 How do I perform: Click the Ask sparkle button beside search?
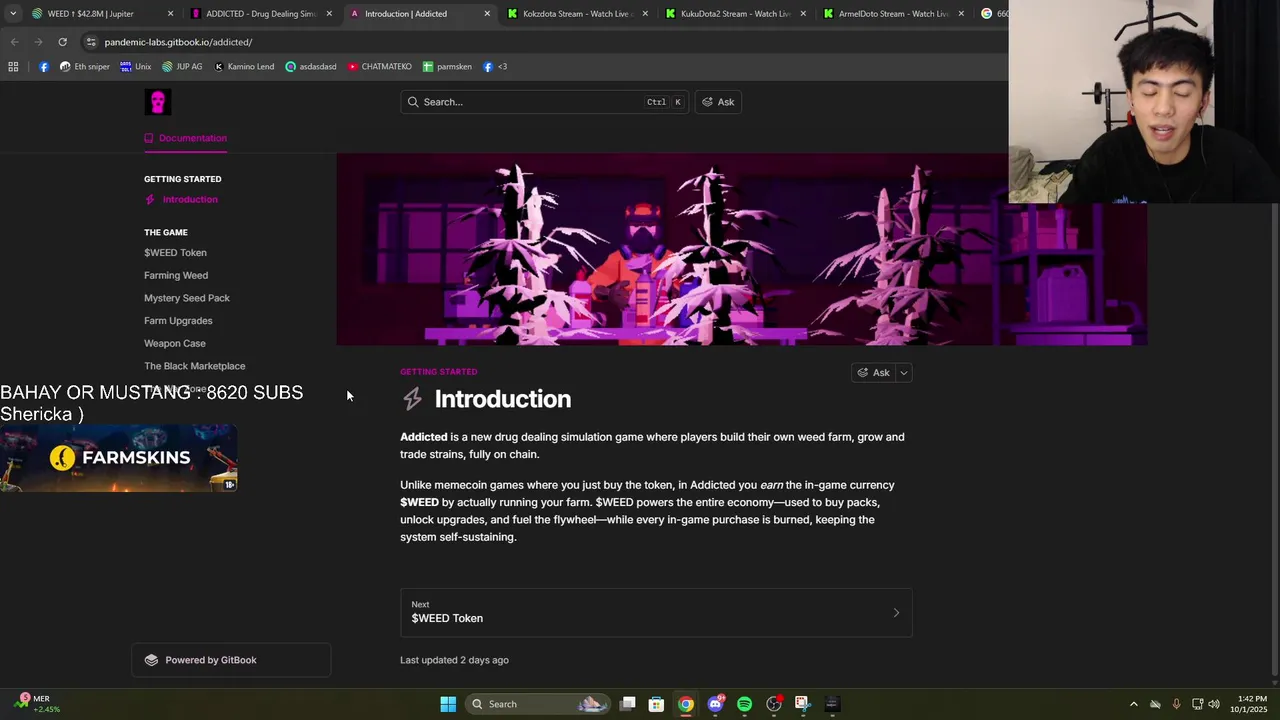click(718, 102)
